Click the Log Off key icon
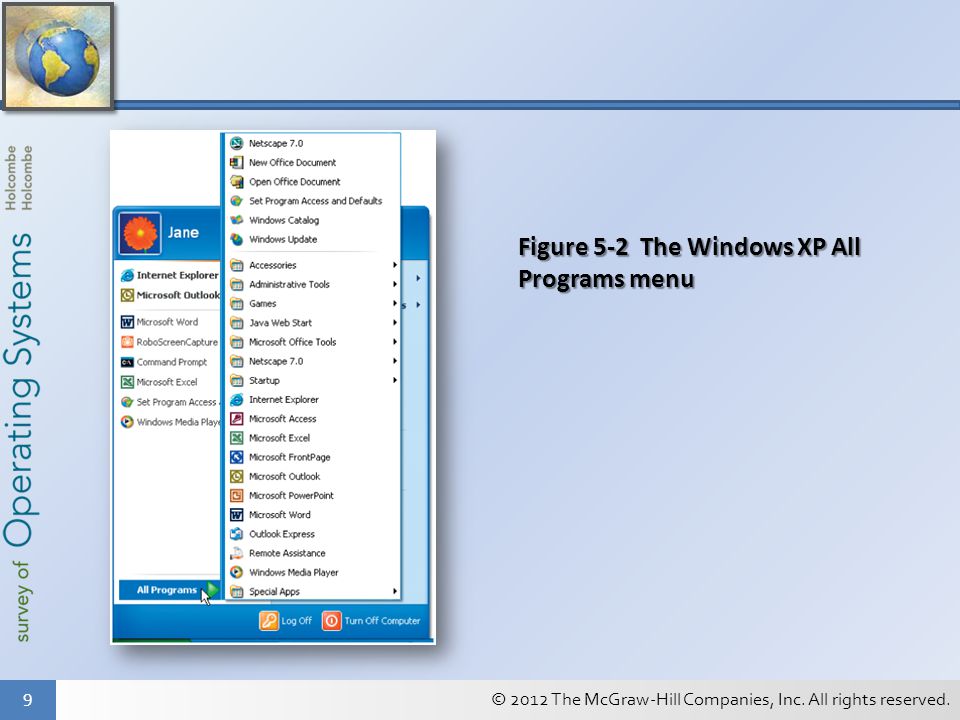 tap(268, 620)
